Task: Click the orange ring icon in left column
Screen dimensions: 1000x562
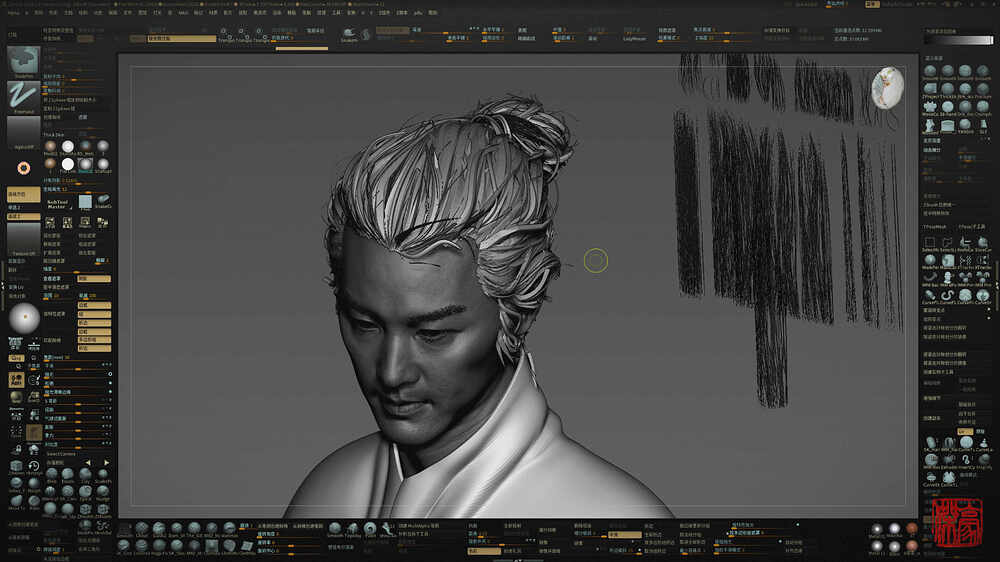Action: [24, 168]
